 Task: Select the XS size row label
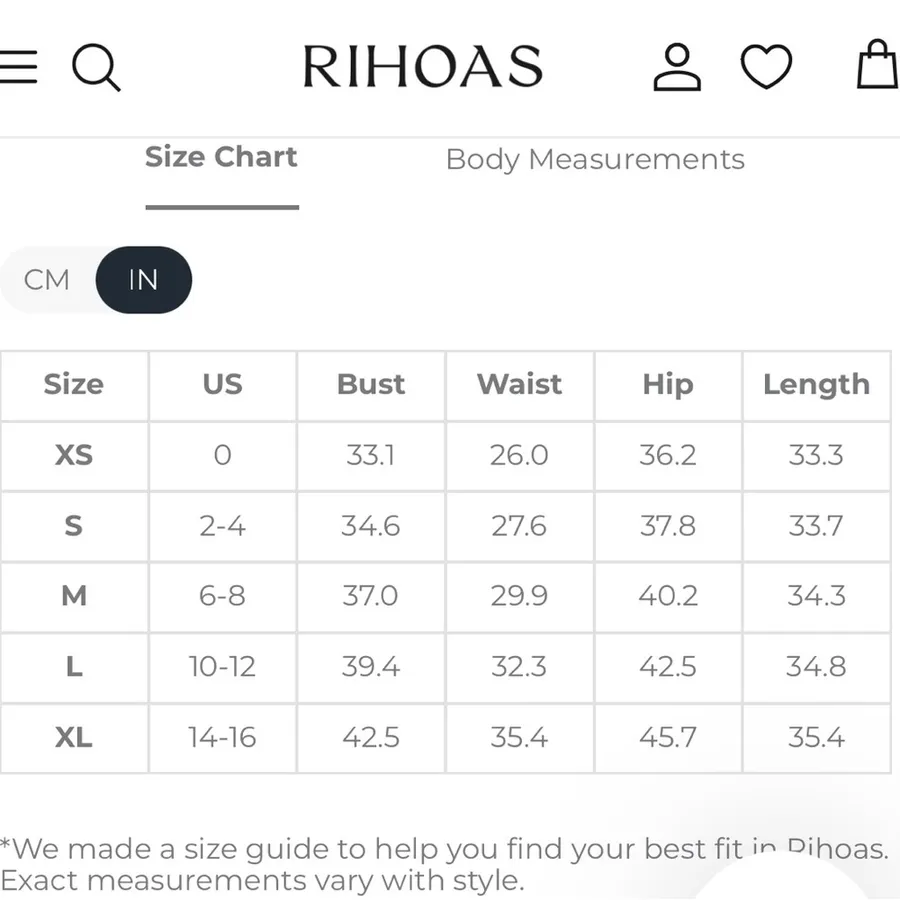coord(74,456)
